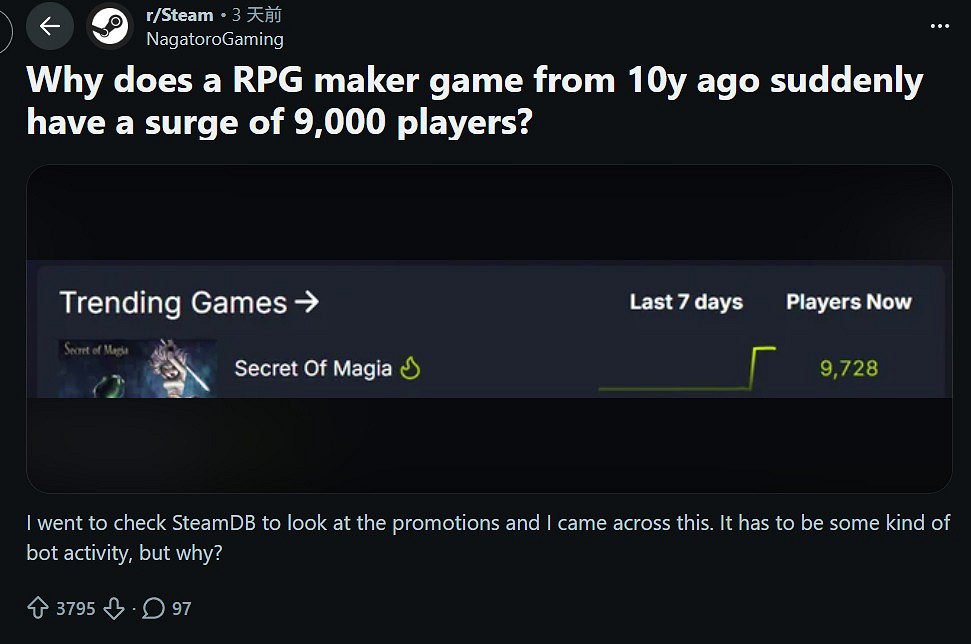Click the Secret of Magia game thumbnail

(x=138, y=368)
